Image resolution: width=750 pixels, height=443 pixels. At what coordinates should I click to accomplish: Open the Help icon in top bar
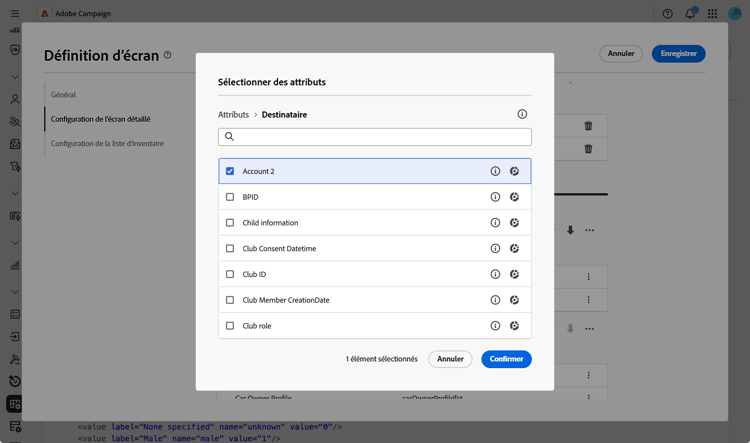coord(667,14)
